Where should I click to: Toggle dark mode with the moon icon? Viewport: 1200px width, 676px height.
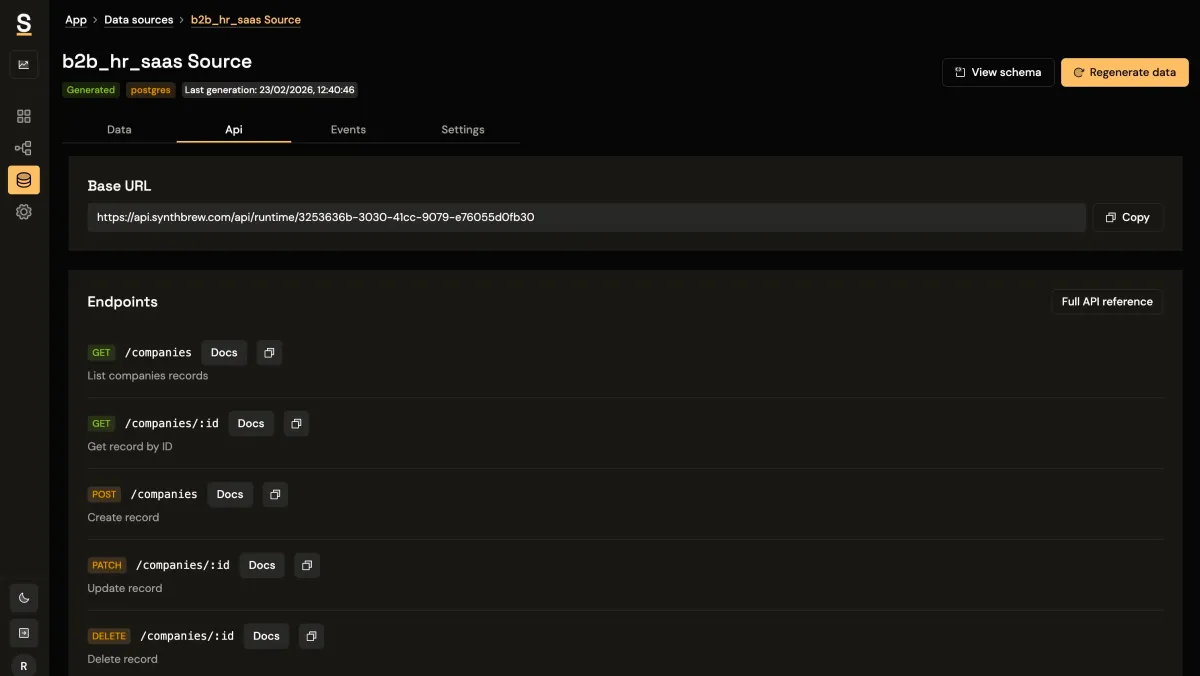pos(24,598)
